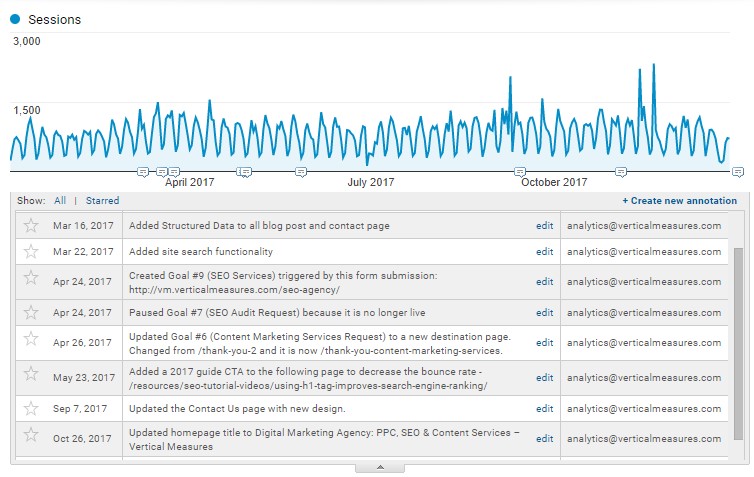754x477 pixels.
Task: Click 'Added site search functionality' text
Action: [201, 252]
